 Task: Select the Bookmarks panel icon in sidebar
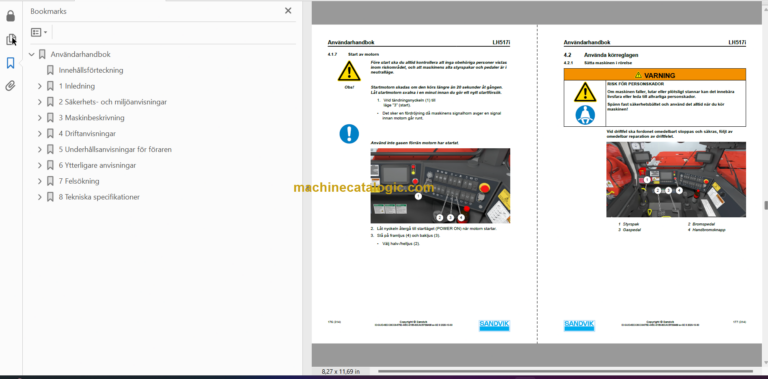10,63
